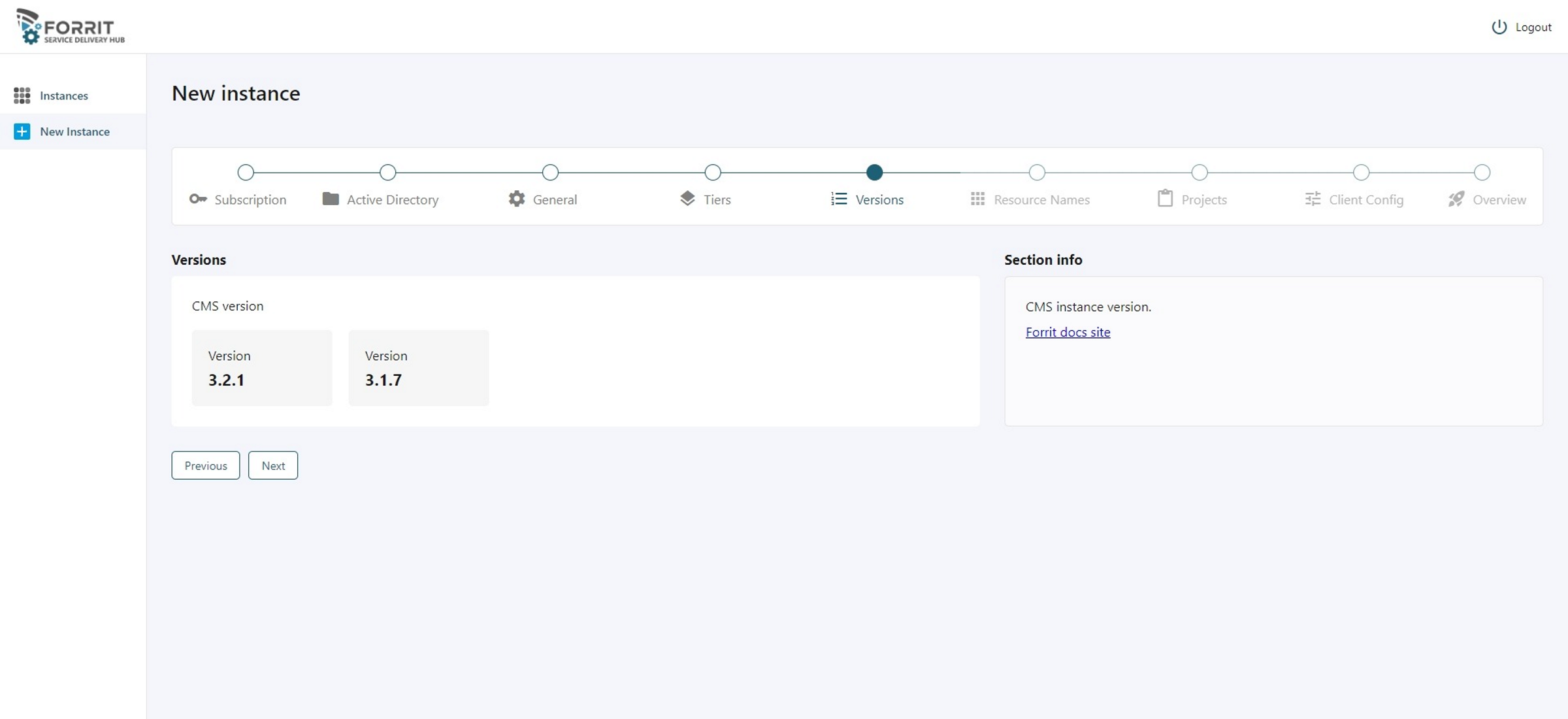Choose CMS version 3.1.7 card
Viewport: 1568px width, 719px height.
click(x=418, y=367)
